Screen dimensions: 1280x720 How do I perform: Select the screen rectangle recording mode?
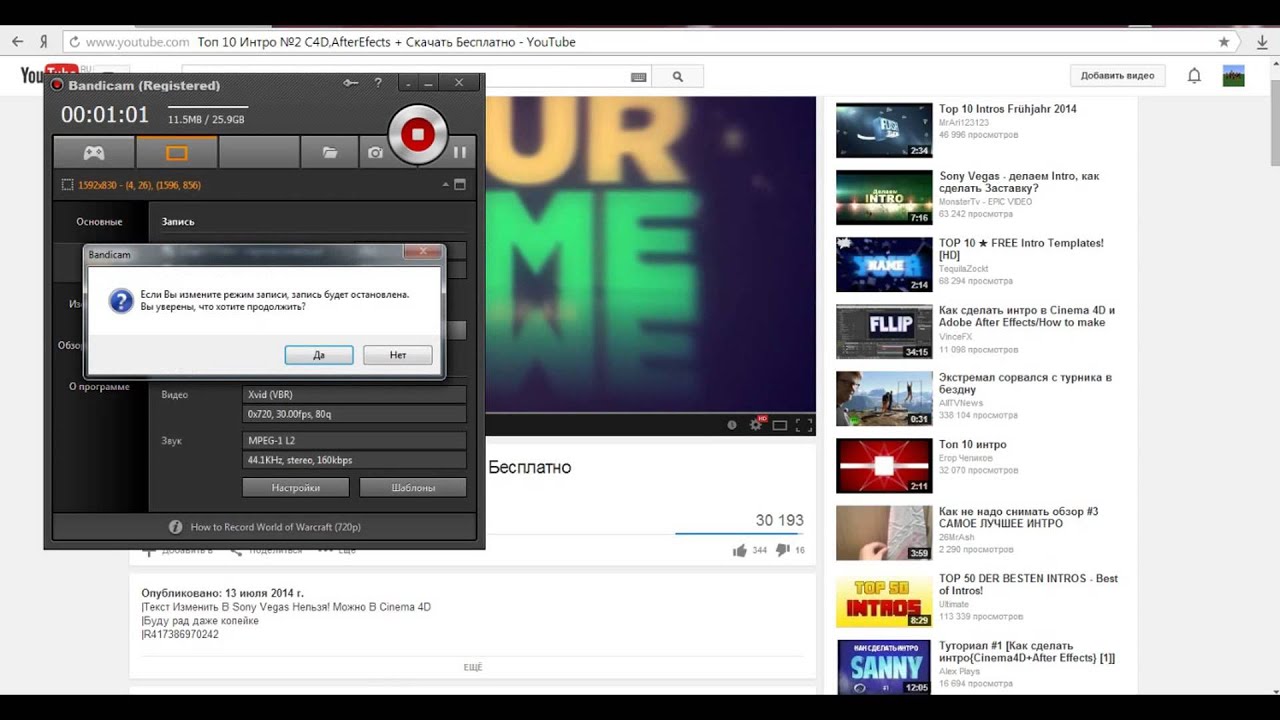click(x=177, y=153)
